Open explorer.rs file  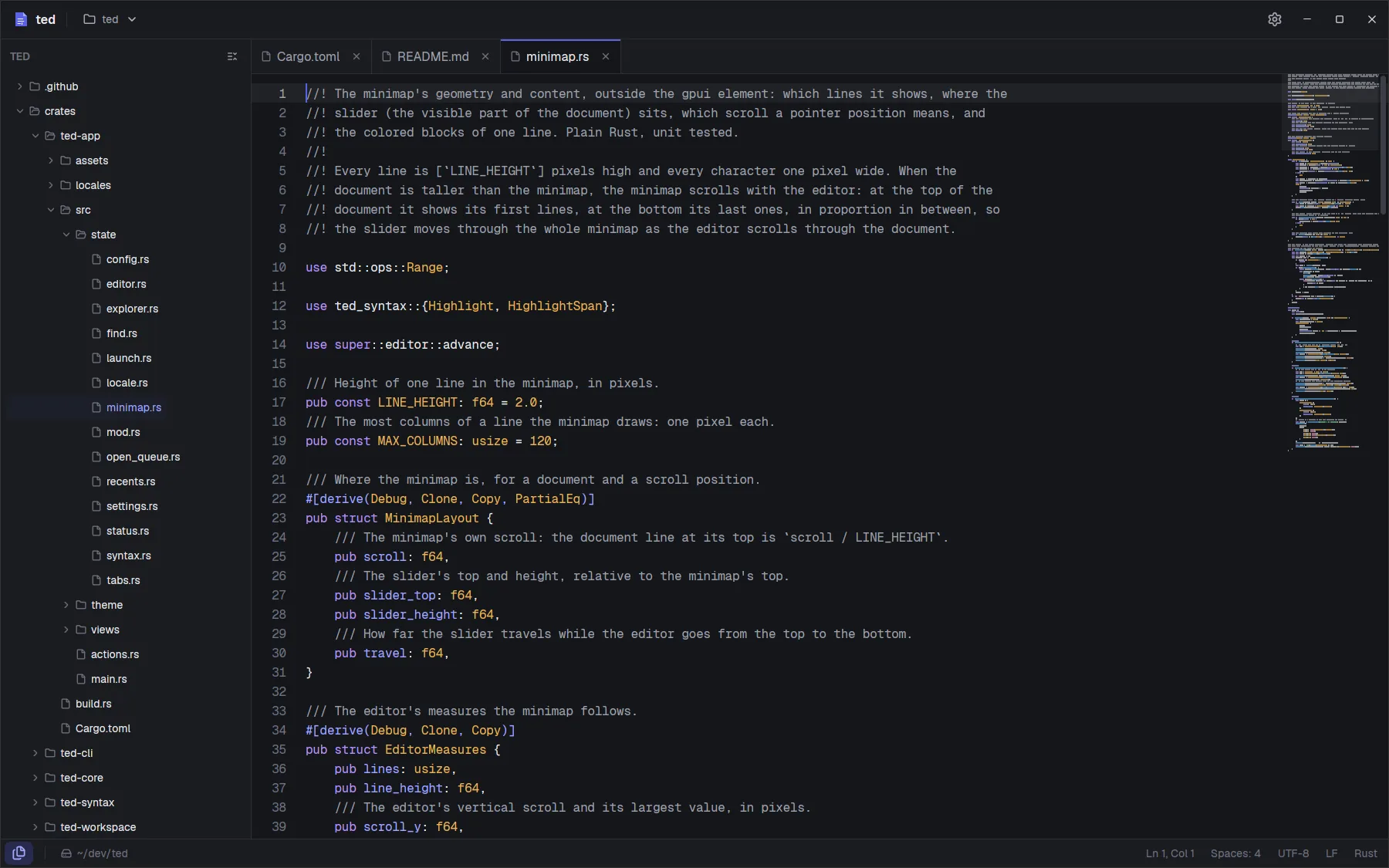[127, 309]
